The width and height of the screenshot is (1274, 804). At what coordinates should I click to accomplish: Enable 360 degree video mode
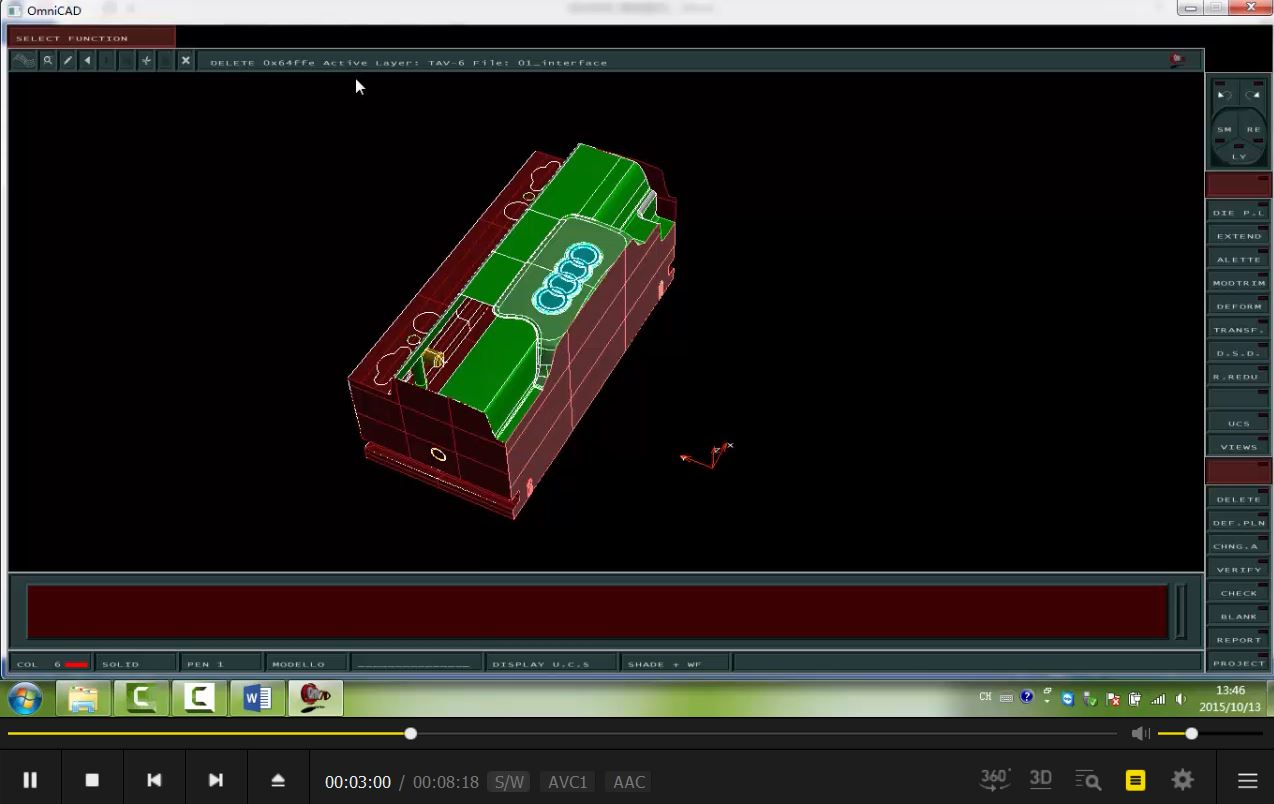(994, 779)
